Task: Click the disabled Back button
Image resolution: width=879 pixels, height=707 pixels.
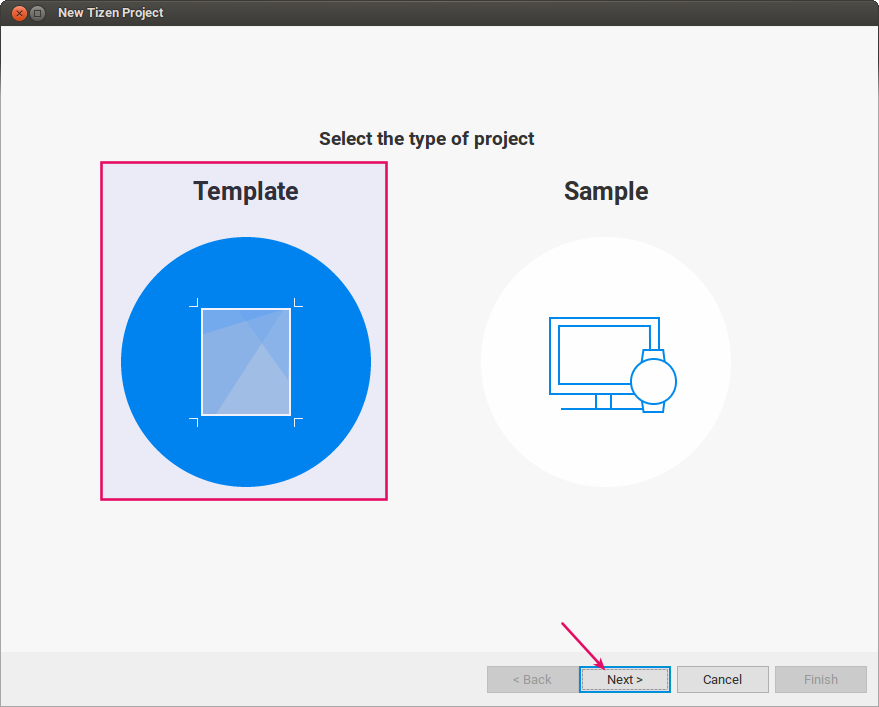Action: pyautogui.click(x=533, y=679)
